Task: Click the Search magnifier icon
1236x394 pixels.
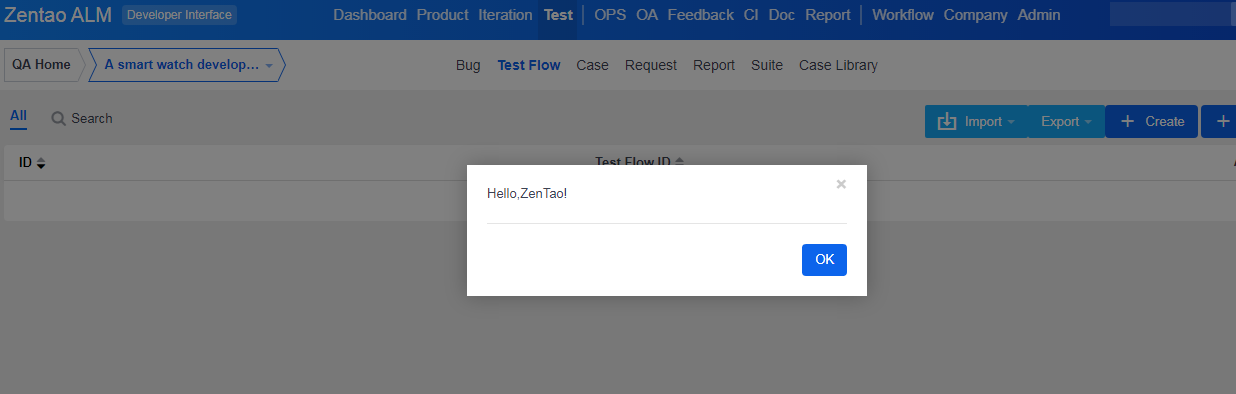Action: tap(59, 118)
